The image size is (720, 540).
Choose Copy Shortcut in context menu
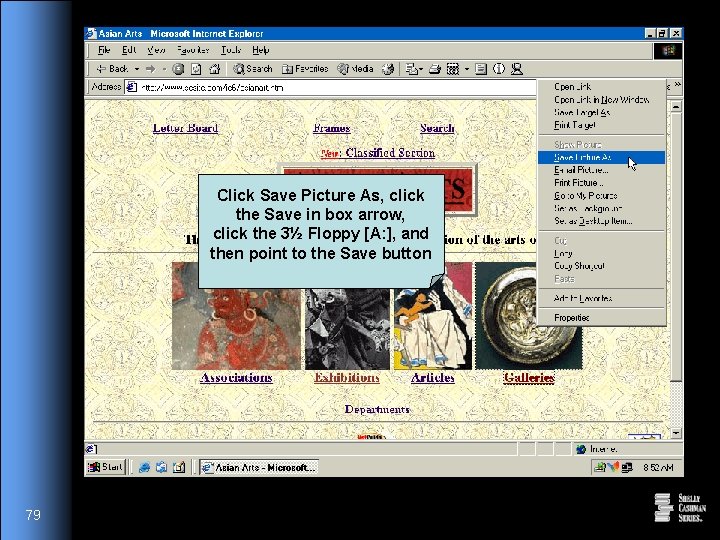tap(601, 266)
